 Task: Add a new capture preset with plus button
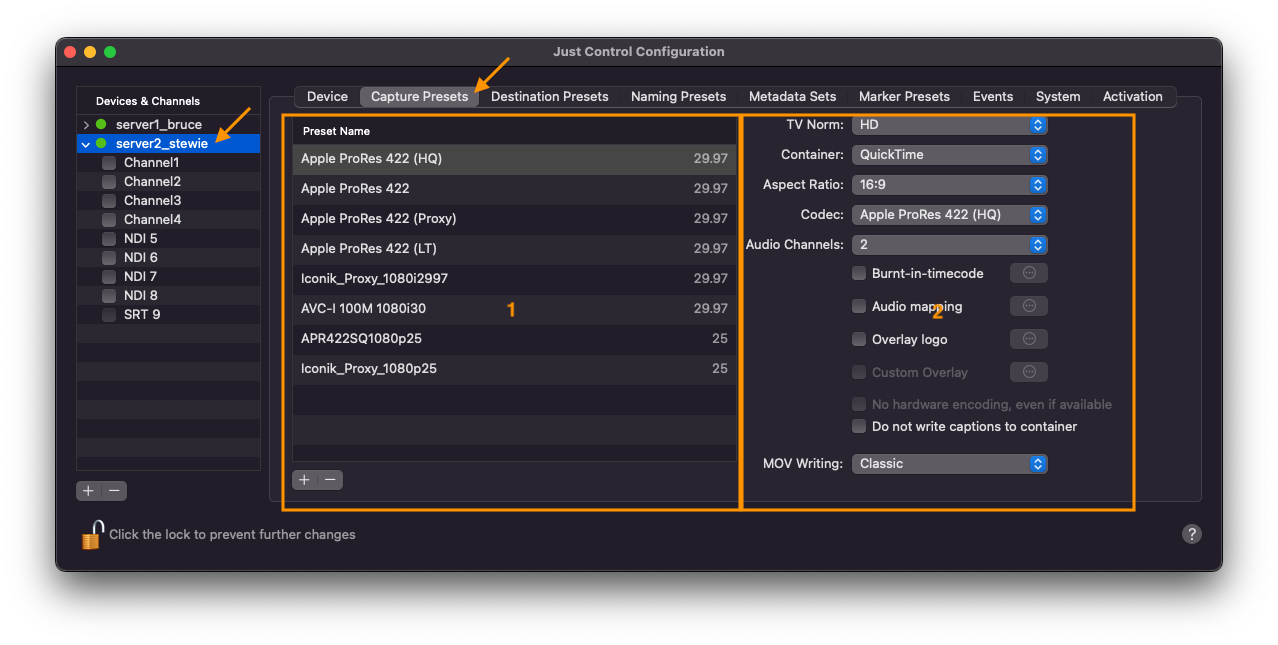(x=304, y=480)
